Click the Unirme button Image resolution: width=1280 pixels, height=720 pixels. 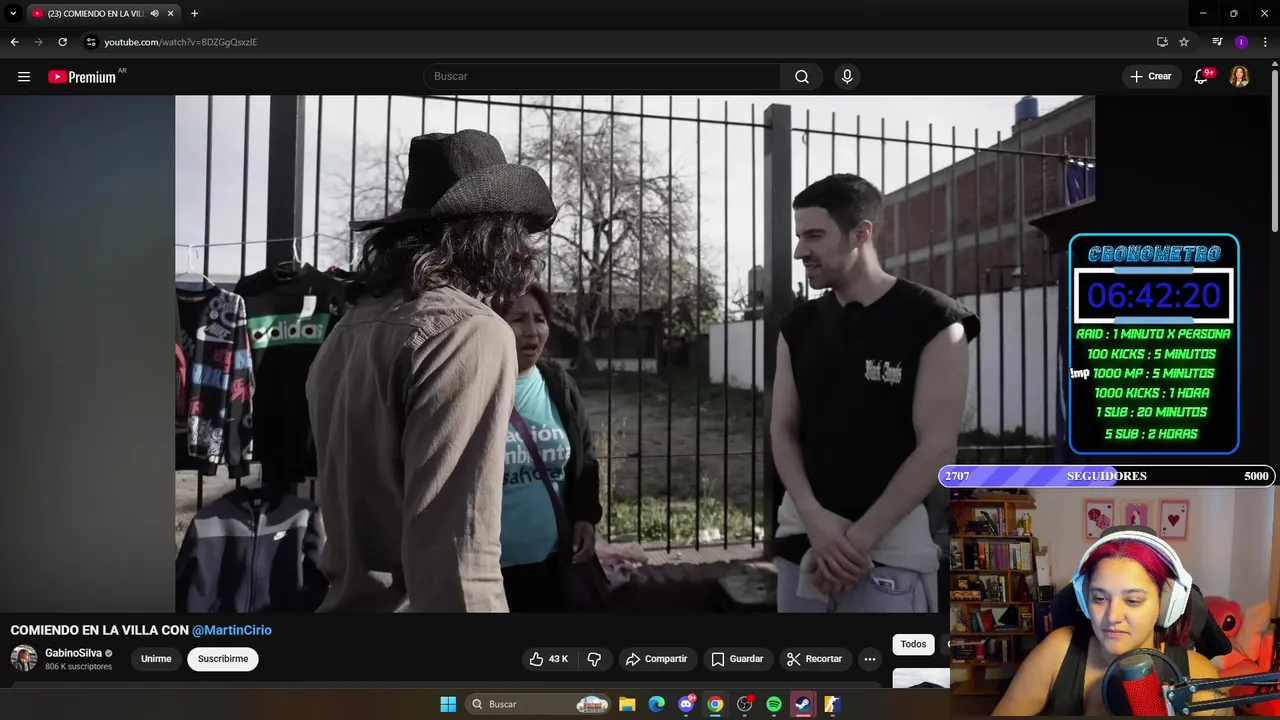pyautogui.click(x=156, y=659)
